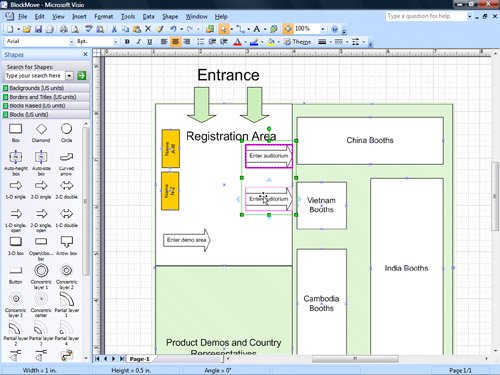This screenshot has width=500, height=375.
Task: Click the font color A swatch
Action: (237, 42)
